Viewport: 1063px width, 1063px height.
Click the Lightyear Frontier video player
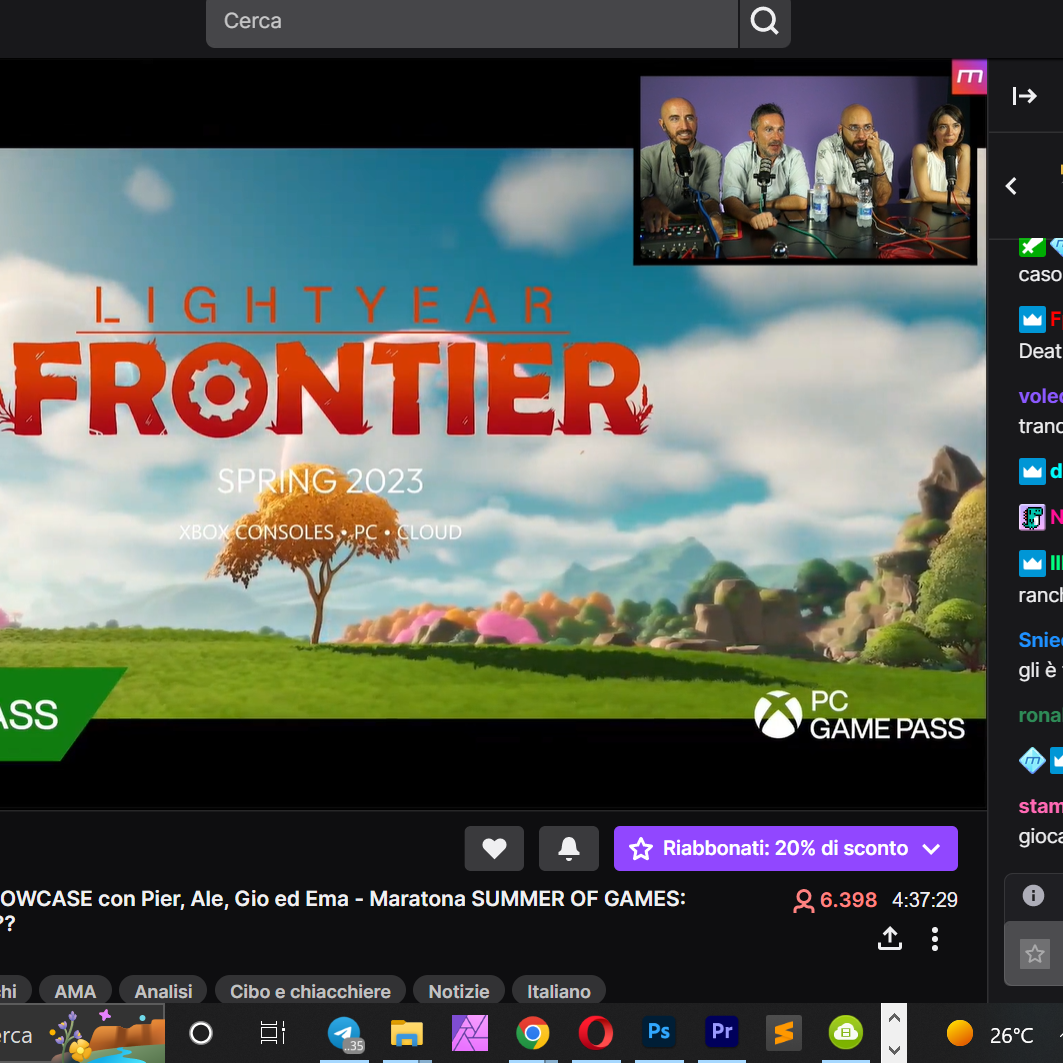(x=493, y=434)
